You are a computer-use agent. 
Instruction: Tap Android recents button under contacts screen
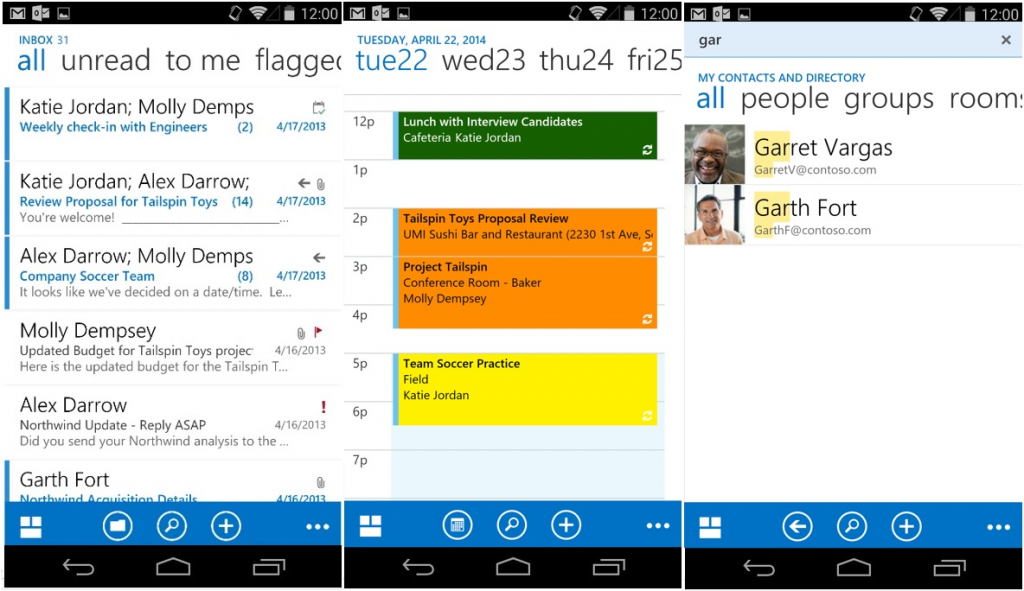pos(950,567)
